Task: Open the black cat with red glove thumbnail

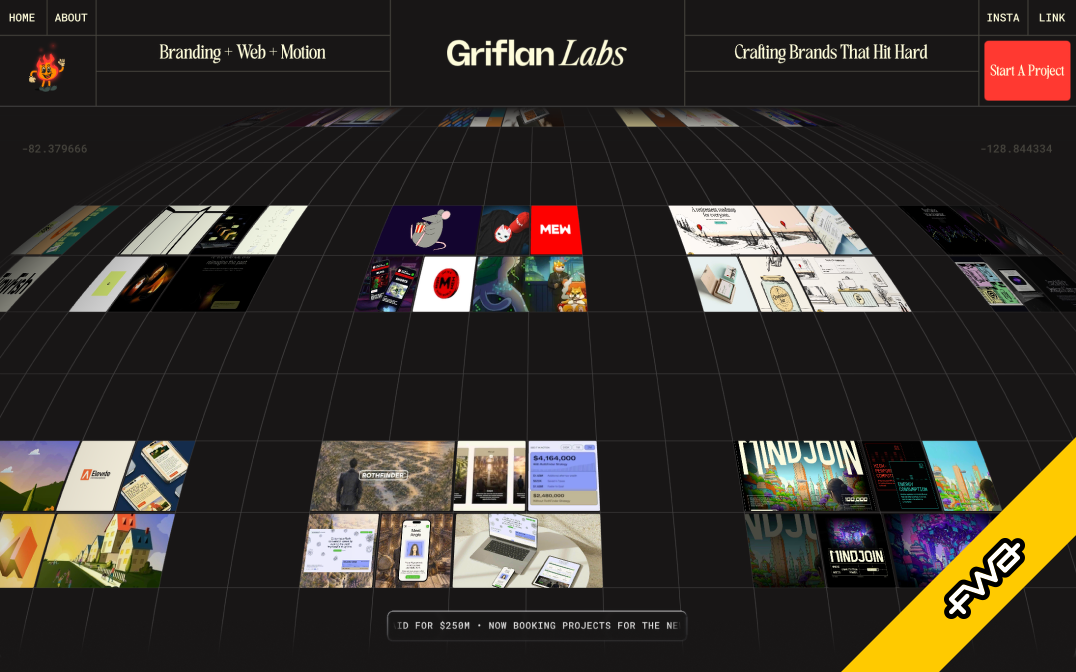Action: coord(504,230)
